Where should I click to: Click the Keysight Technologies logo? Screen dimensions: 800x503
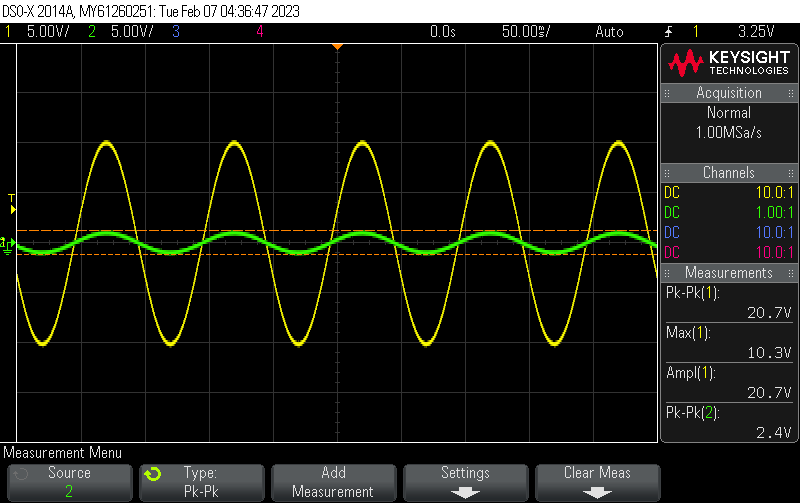pos(729,64)
